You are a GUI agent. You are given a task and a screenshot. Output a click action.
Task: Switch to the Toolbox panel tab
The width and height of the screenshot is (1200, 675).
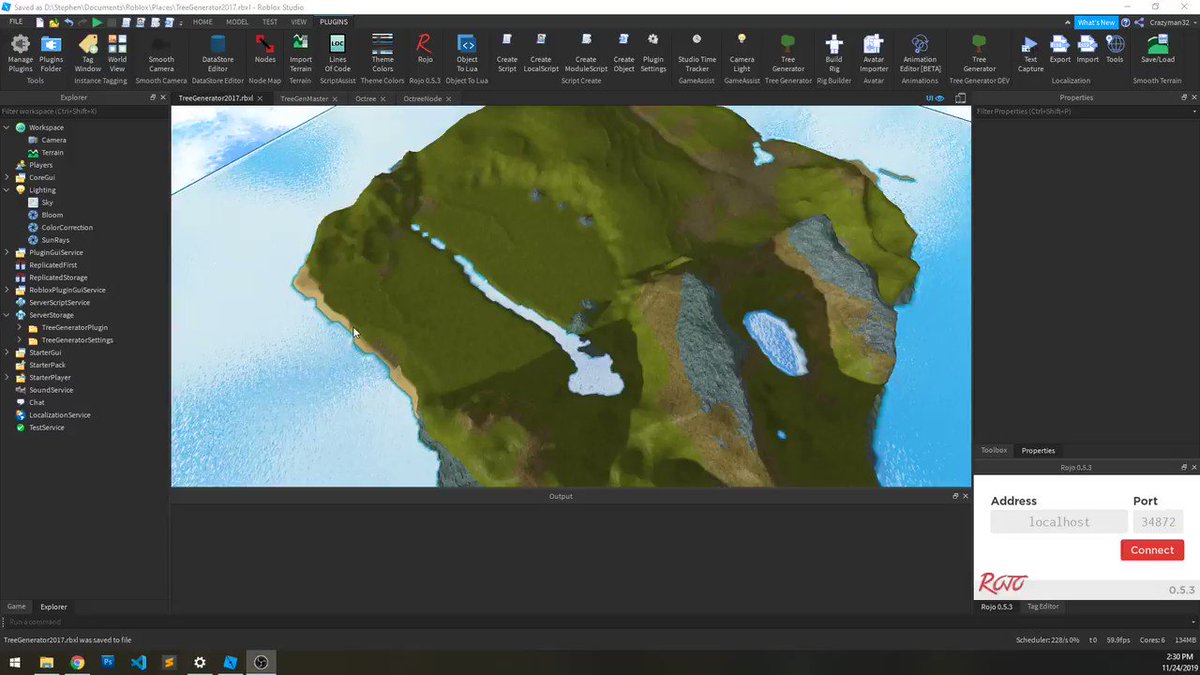994,451
